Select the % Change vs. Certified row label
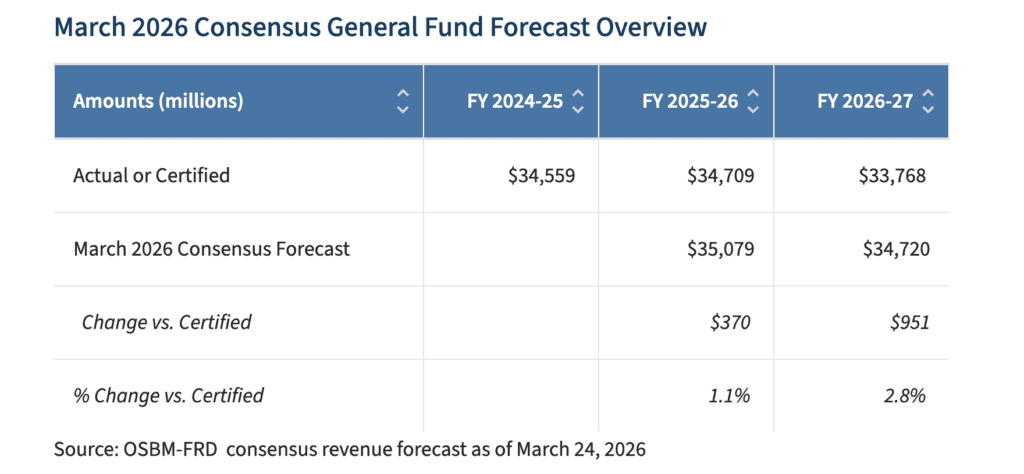This screenshot has width=1024, height=474. [x=168, y=395]
